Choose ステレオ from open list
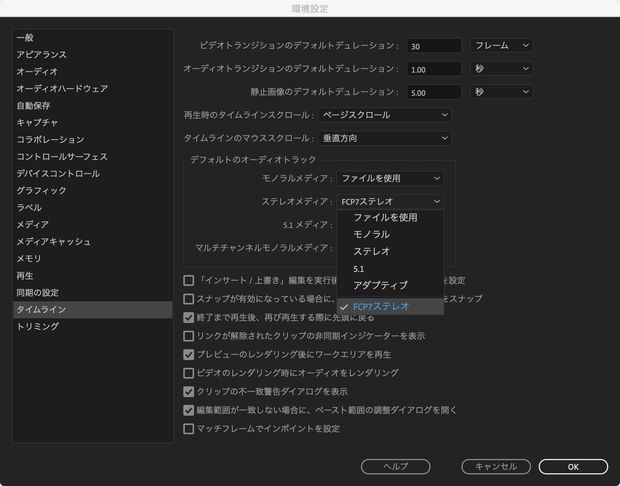The image size is (620, 486). point(390,252)
